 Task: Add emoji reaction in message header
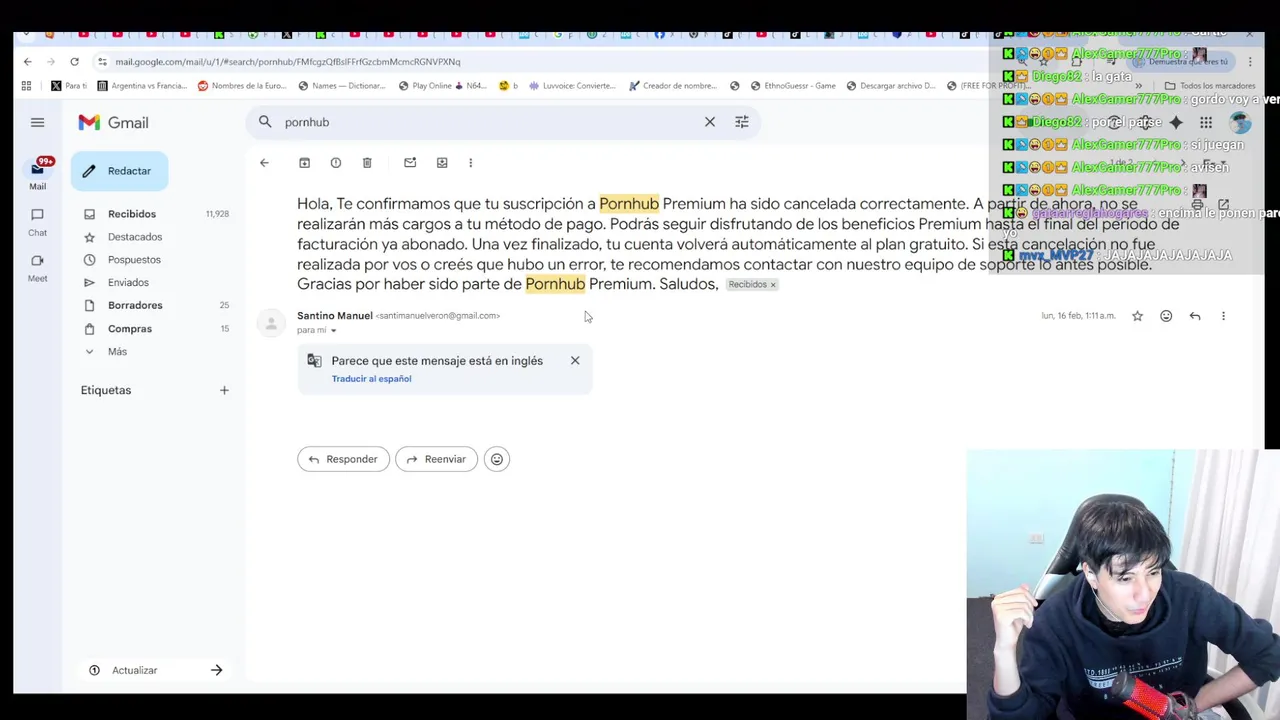point(1166,316)
